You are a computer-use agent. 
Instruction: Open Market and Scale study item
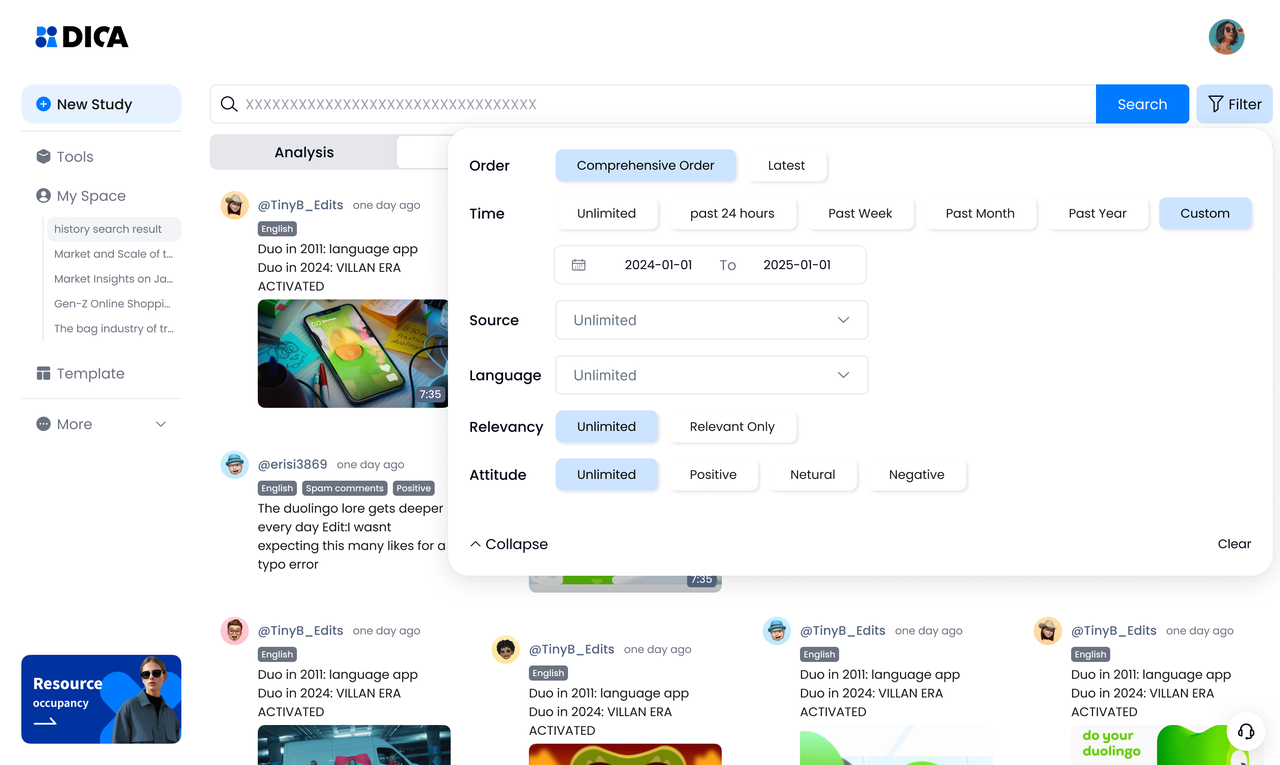click(x=113, y=254)
